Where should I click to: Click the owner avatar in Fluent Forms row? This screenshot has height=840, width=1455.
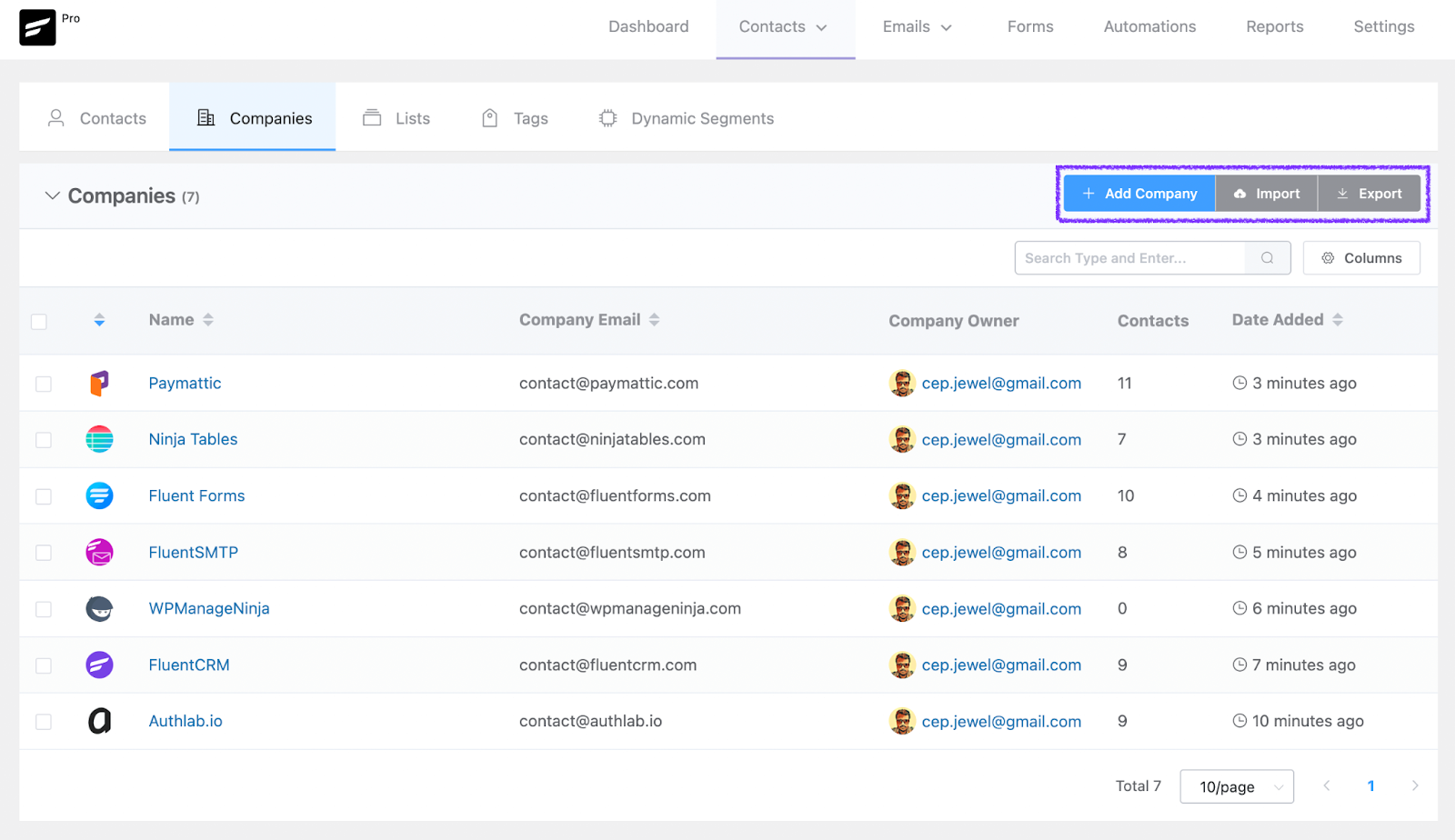[x=901, y=496]
